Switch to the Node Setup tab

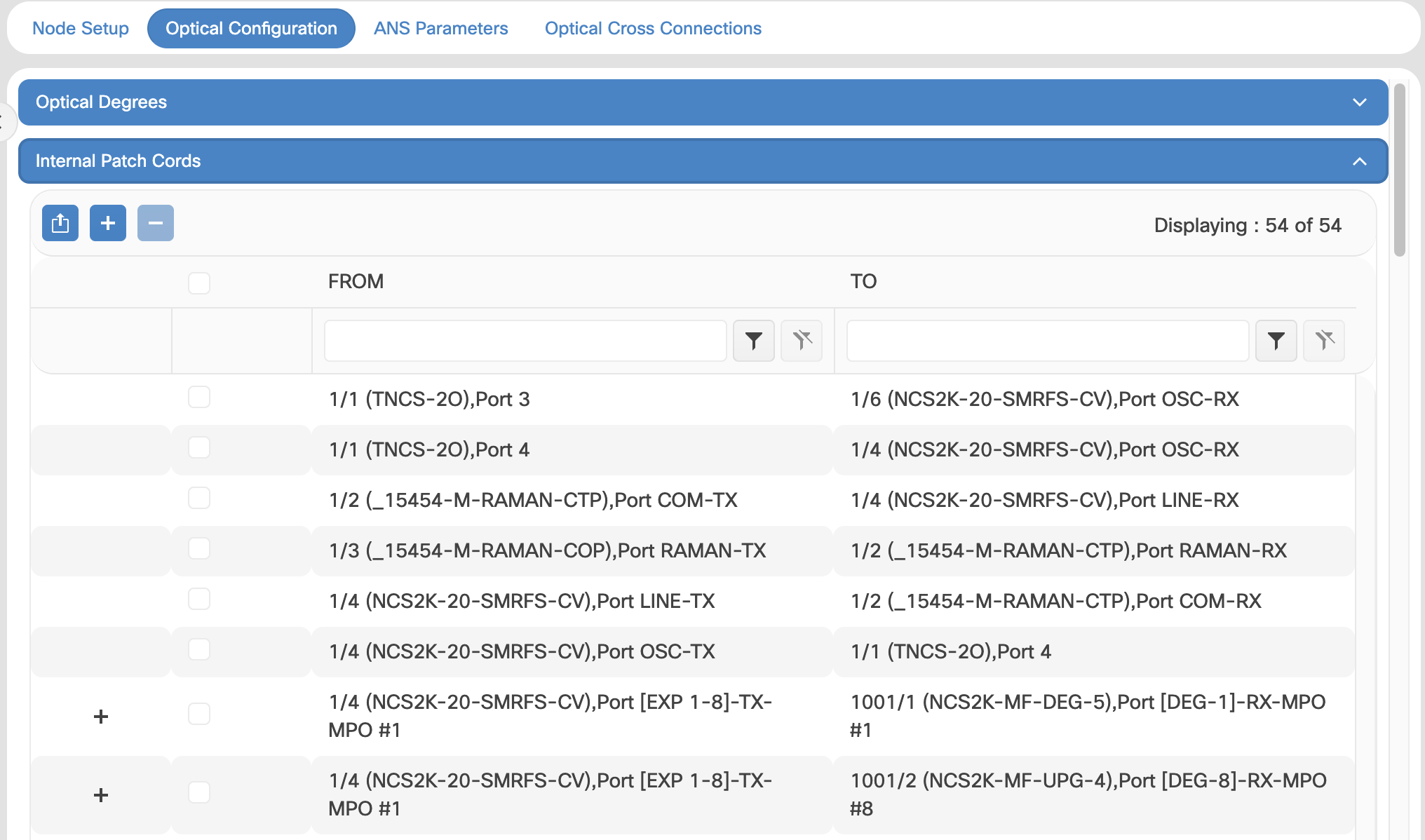click(81, 29)
